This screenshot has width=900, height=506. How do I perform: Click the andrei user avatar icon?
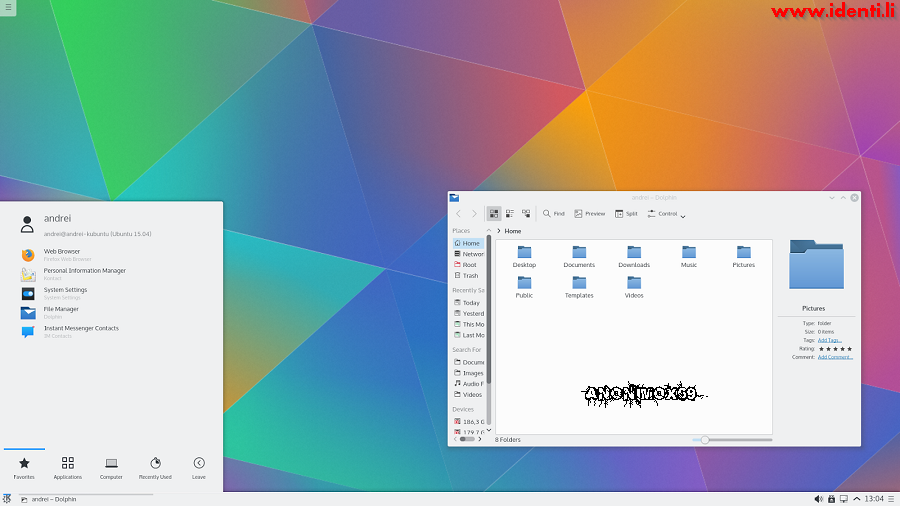click(27, 224)
